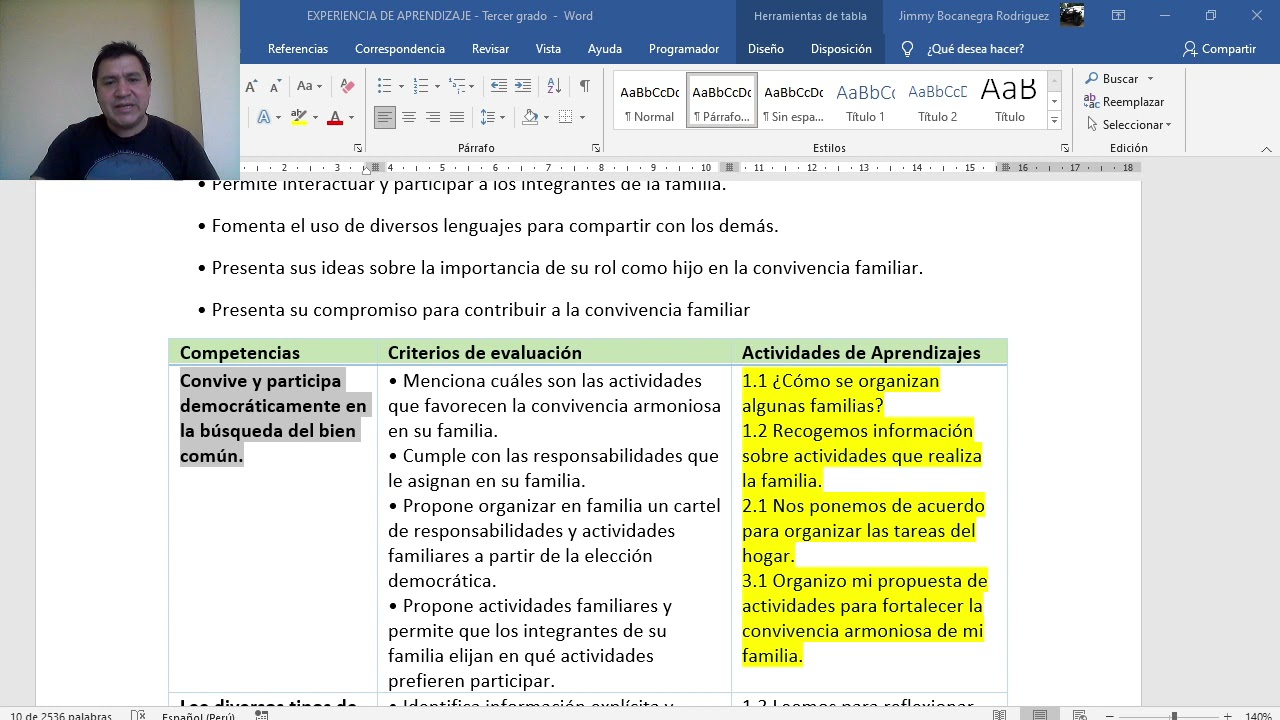The image size is (1280, 720).
Task: Open the Referencias tab
Action: click(298, 48)
